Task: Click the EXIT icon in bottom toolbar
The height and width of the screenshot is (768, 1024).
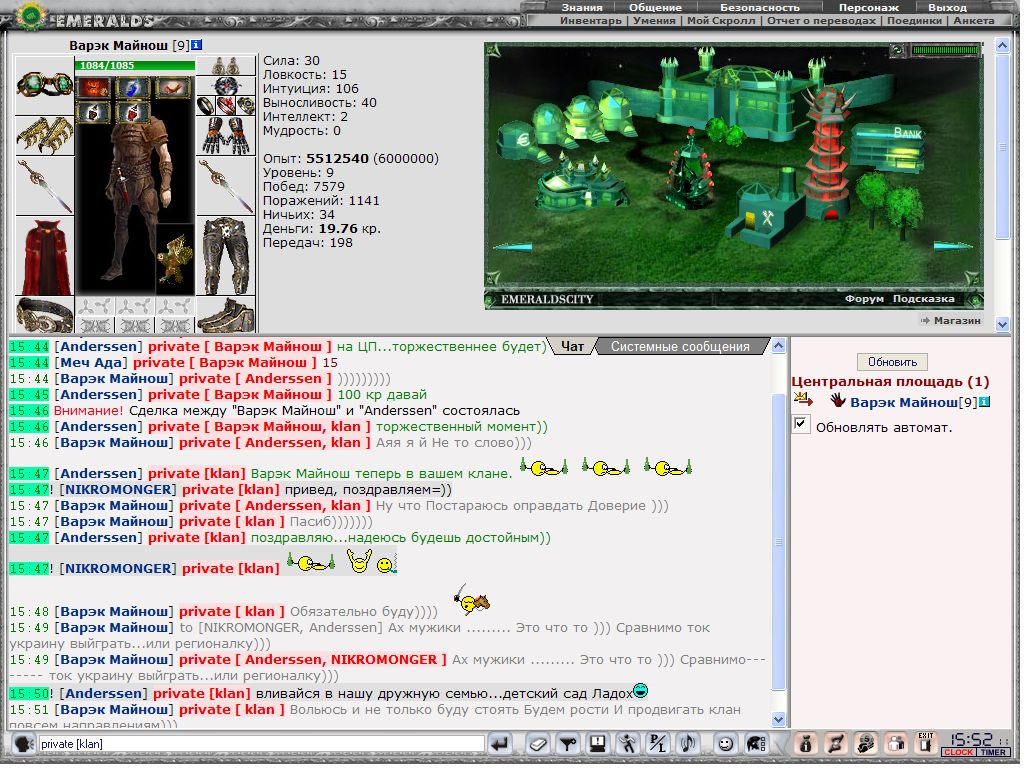Action: tap(925, 744)
